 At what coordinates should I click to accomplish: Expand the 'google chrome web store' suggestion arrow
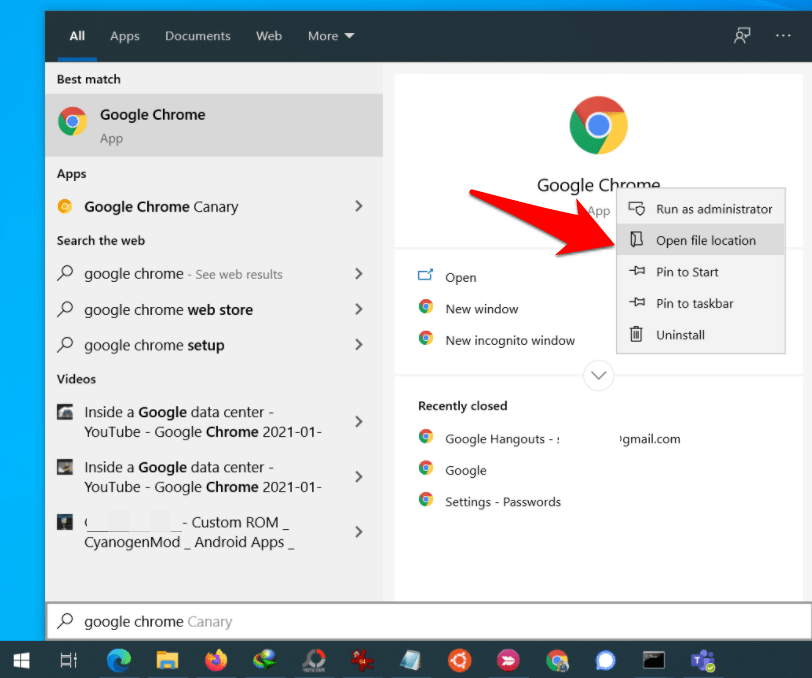[358, 310]
